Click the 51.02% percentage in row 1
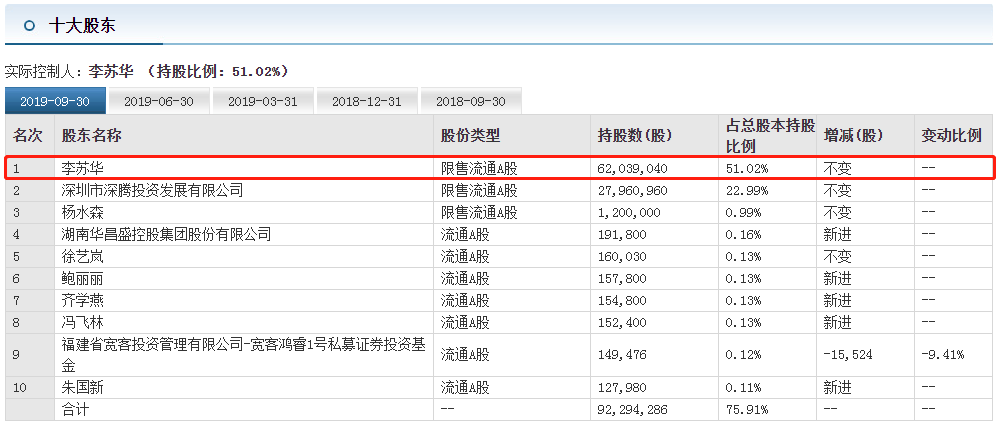The width and height of the screenshot is (997, 434). coord(747,170)
